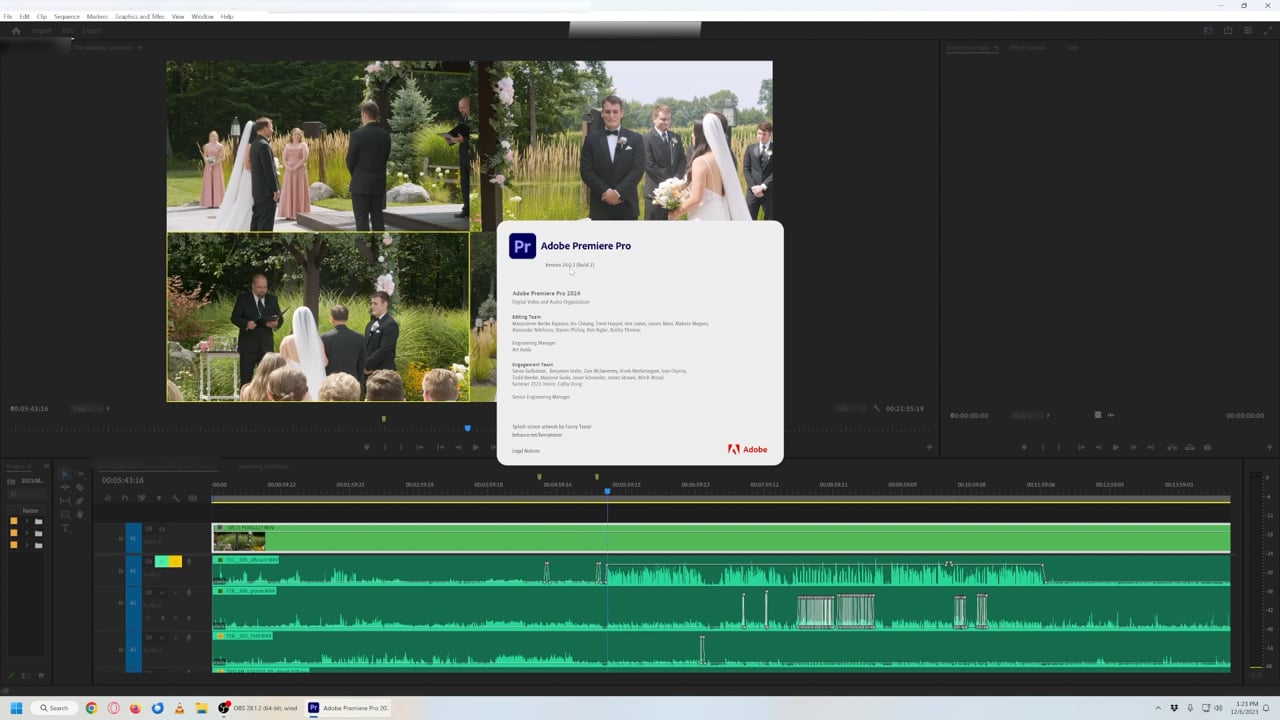Activate the Type tool
The image size is (1280, 720).
coord(65,528)
